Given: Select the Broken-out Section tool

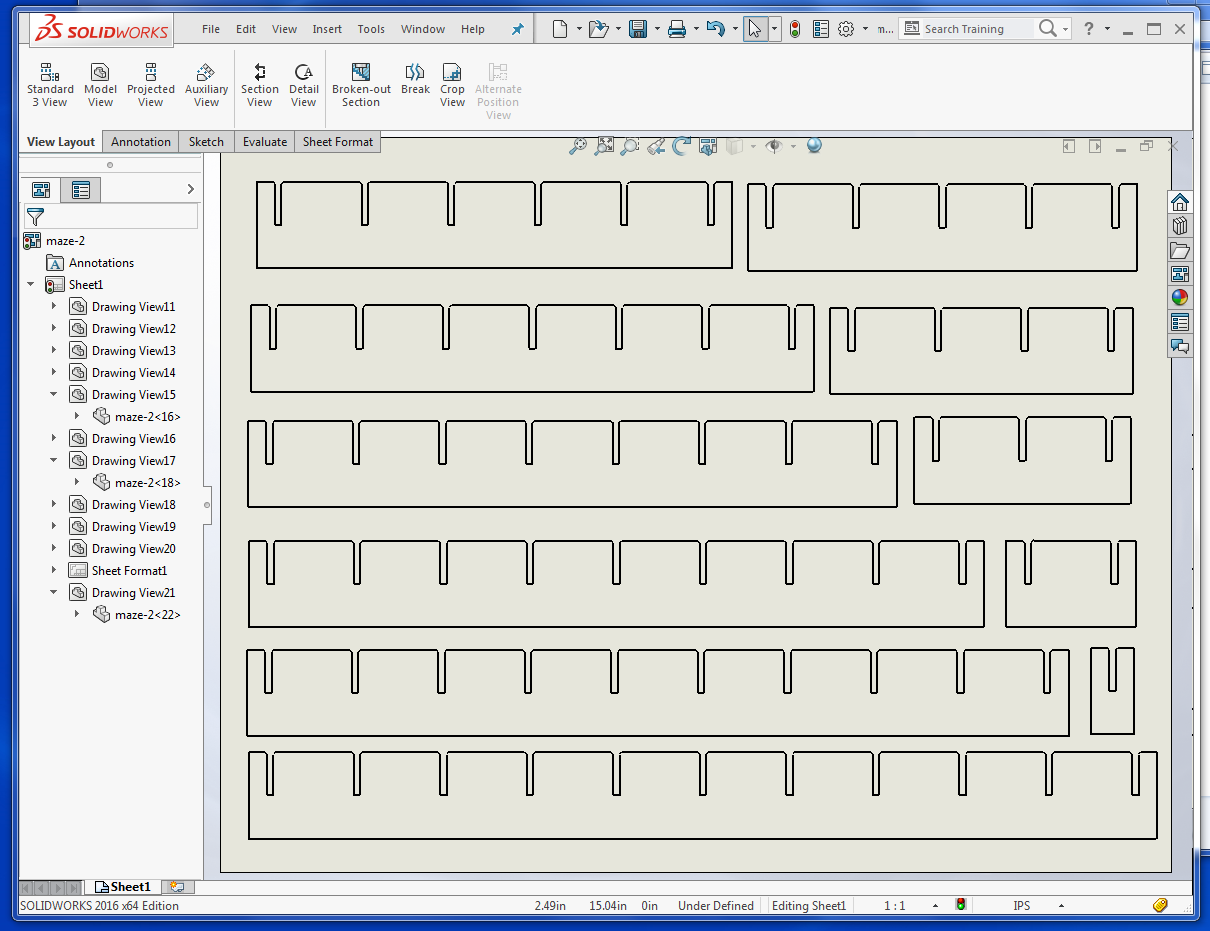Looking at the screenshot, I should click(361, 84).
